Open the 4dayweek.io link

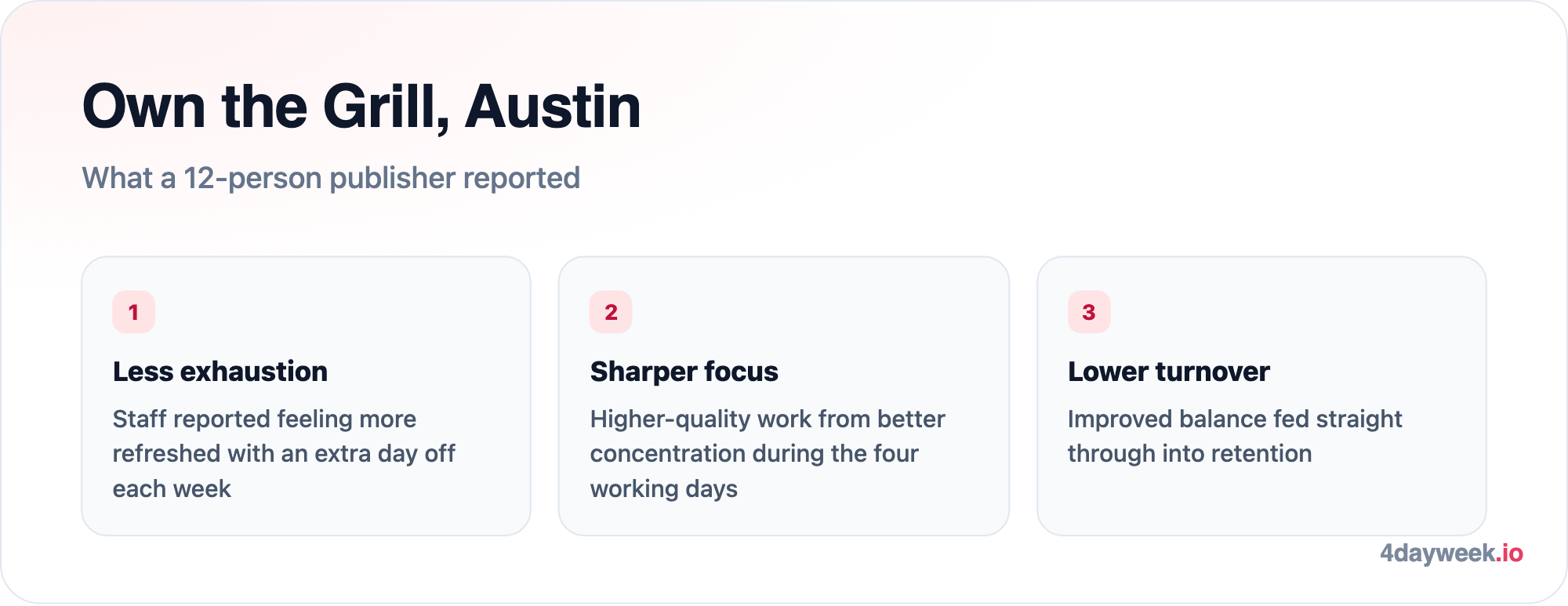pyautogui.click(x=1451, y=553)
